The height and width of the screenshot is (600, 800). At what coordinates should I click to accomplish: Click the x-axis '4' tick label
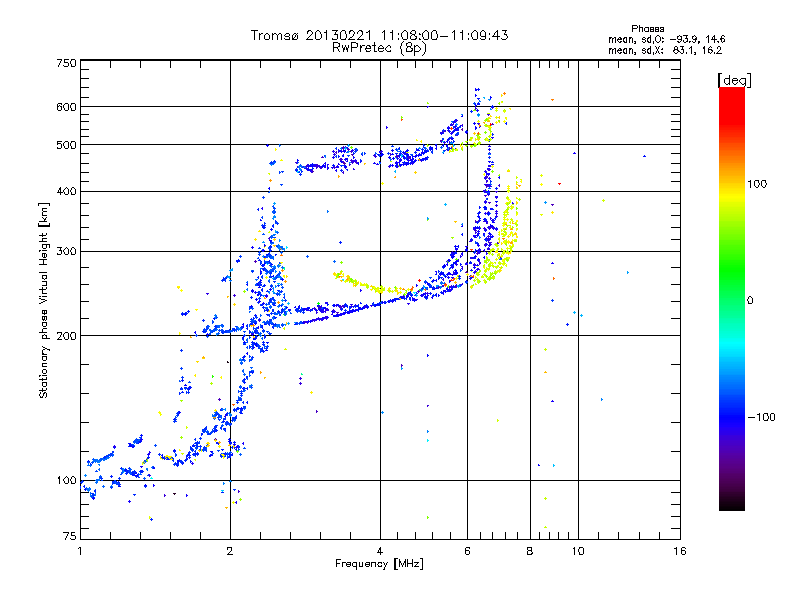tap(380, 551)
